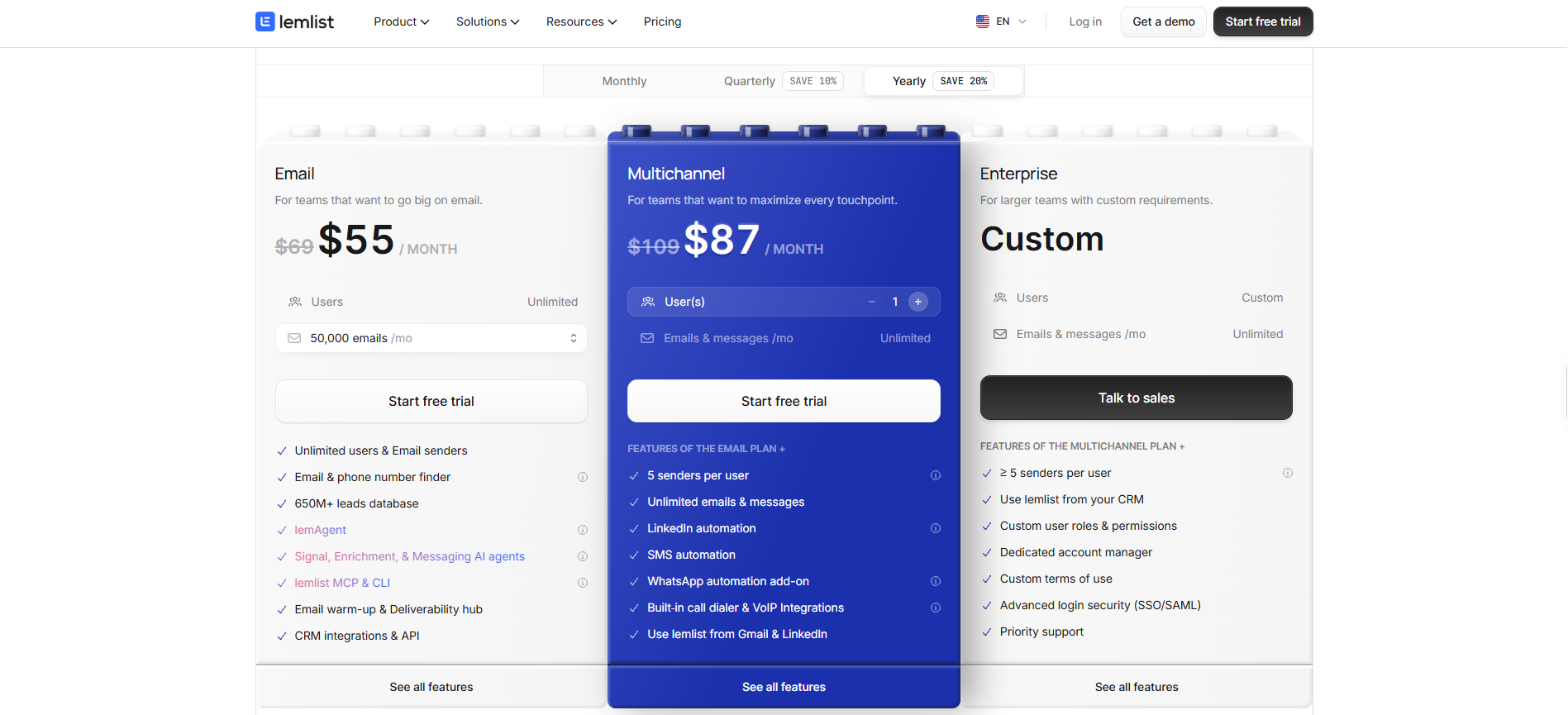Click info icon for LinkedIn automation
This screenshot has width=1568, height=715.
coord(936,528)
